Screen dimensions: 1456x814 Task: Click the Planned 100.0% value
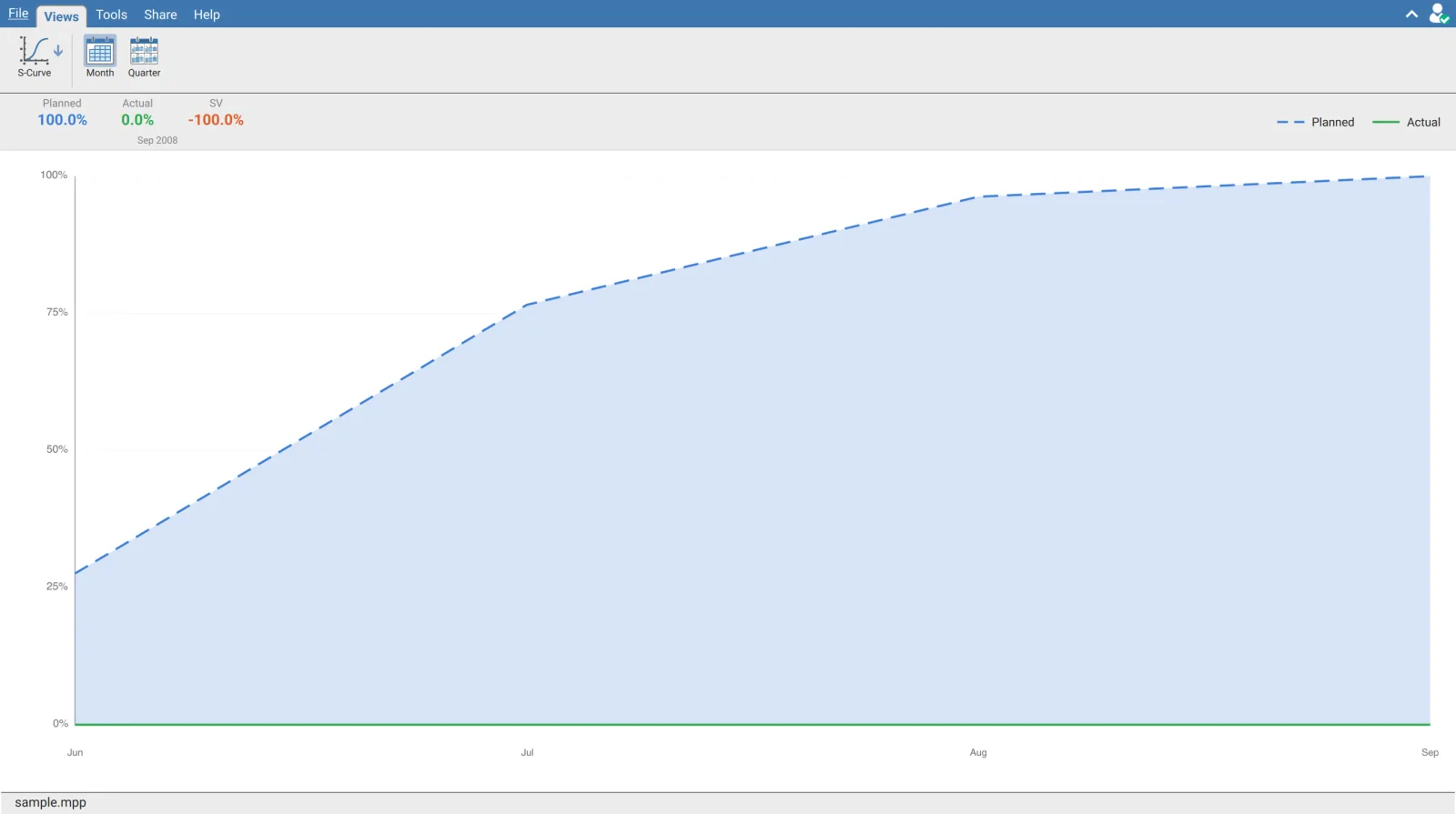62,120
